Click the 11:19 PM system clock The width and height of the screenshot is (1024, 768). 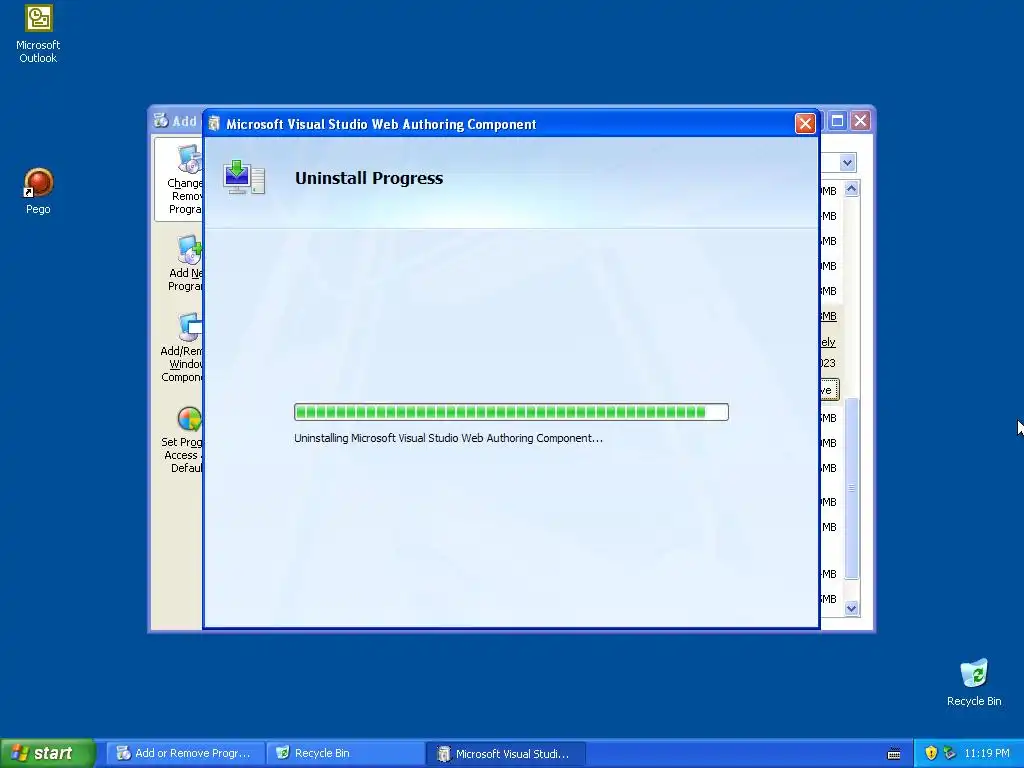pos(986,753)
